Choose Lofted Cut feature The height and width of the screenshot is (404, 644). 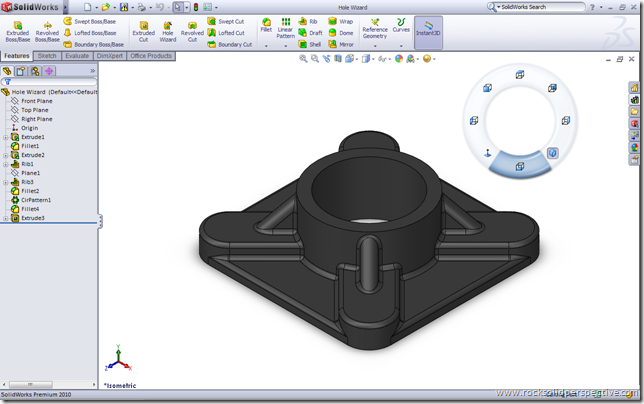[226, 33]
